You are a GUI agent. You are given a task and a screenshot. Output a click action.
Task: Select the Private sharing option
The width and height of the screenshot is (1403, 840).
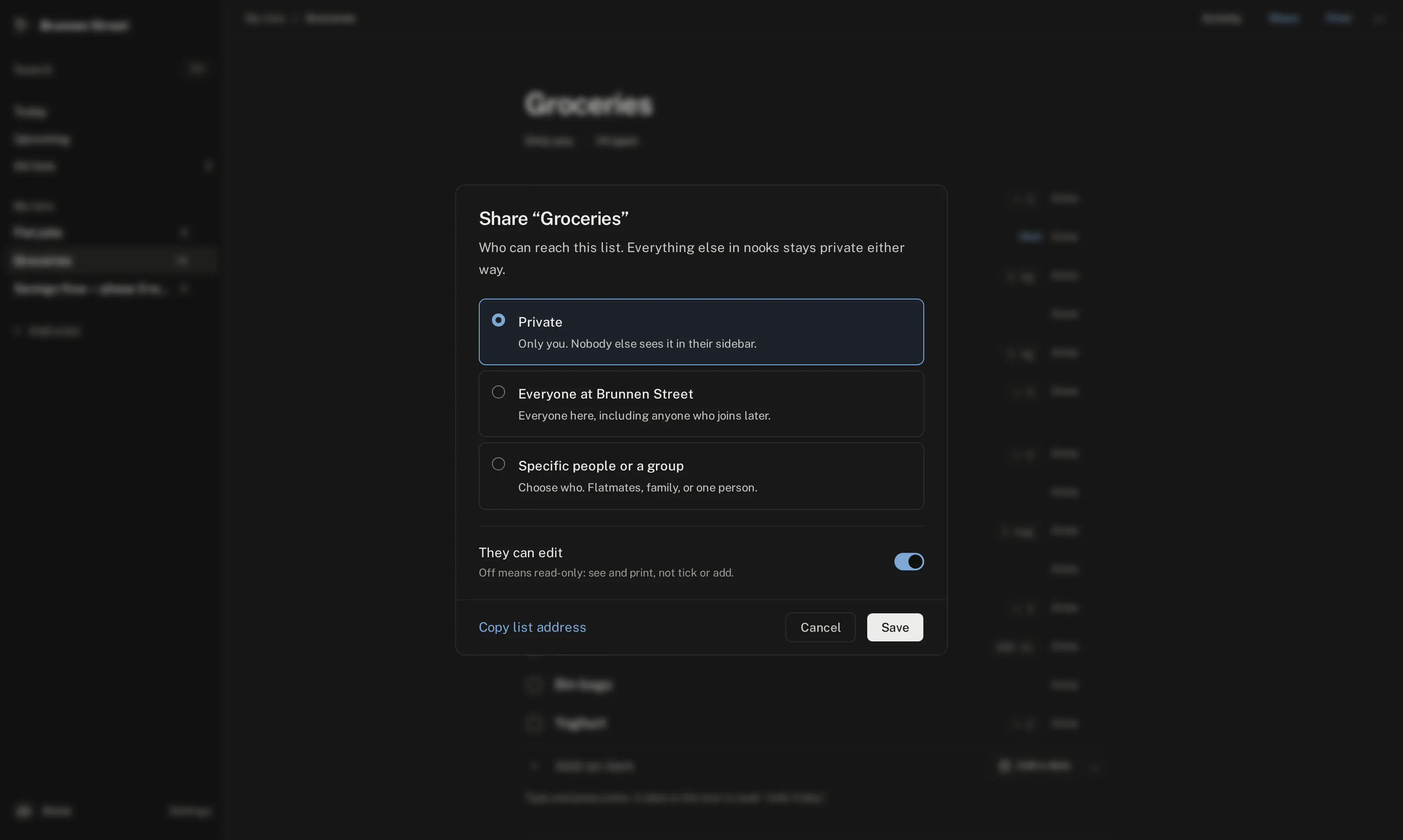click(x=701, y=332)
